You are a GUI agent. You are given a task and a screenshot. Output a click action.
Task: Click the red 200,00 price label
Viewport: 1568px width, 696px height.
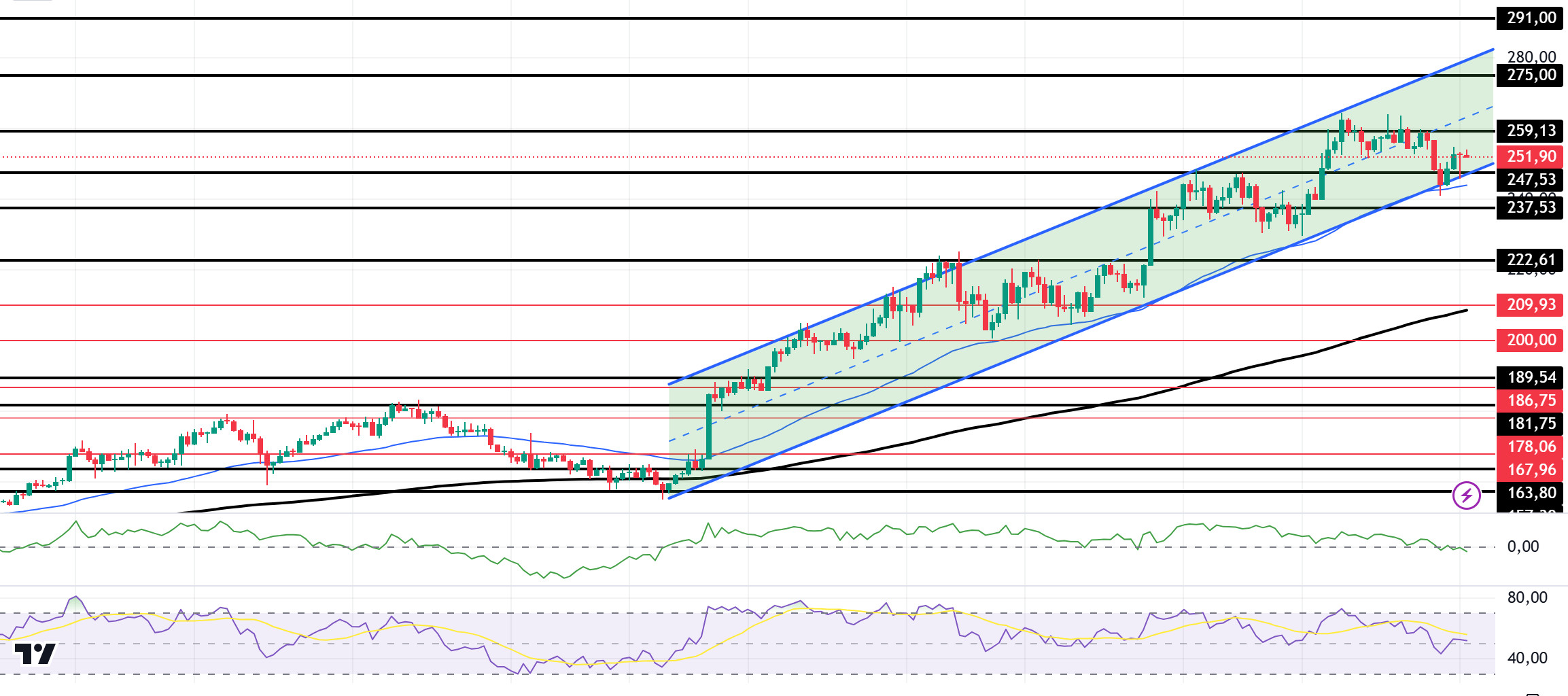pyautogui.click(x=1529, y=341)
